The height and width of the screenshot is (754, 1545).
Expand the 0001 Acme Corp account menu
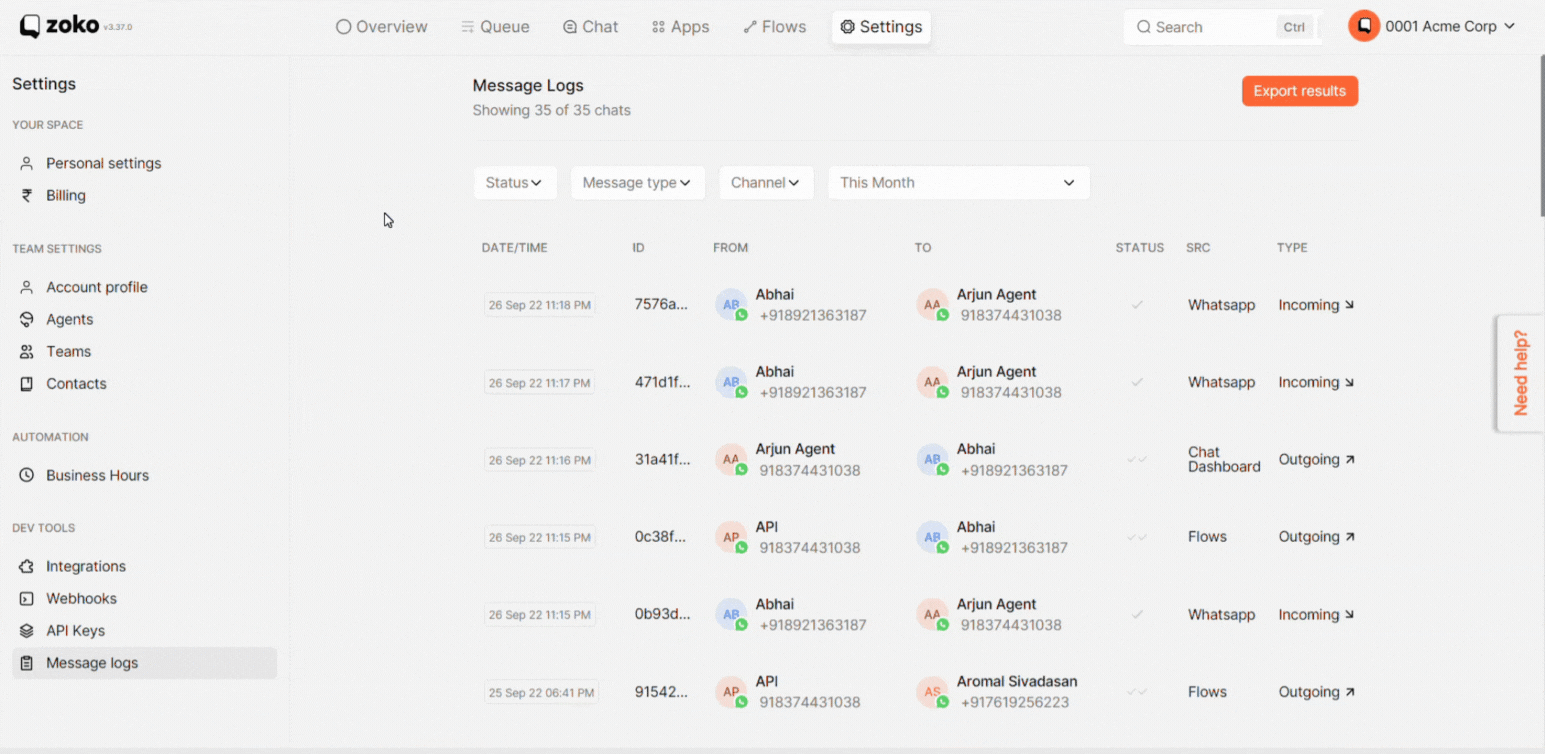coord(1432,26)
